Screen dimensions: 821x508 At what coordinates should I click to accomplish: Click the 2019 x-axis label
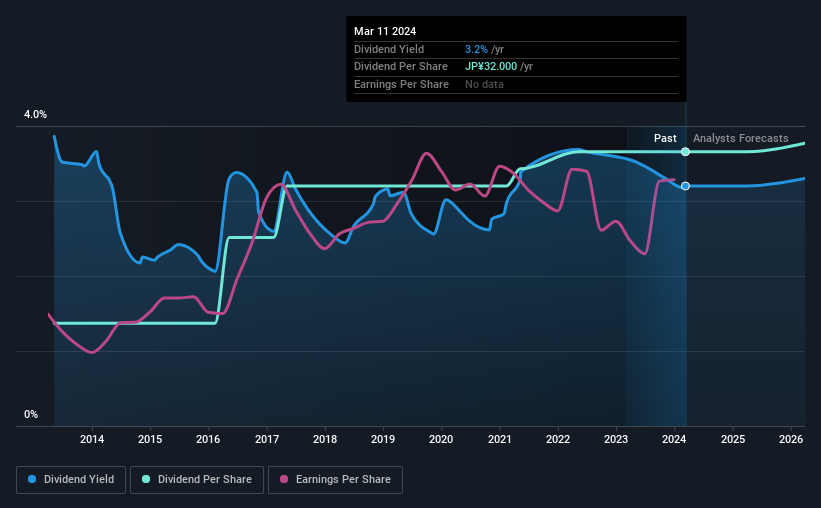click(383, 439)
